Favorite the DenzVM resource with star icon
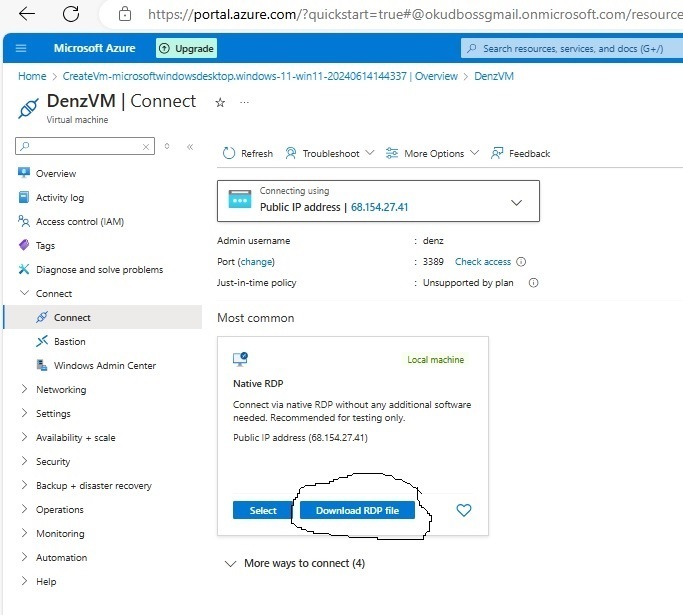This screenshot has width=683, height=615. click(x=220, y=102)
